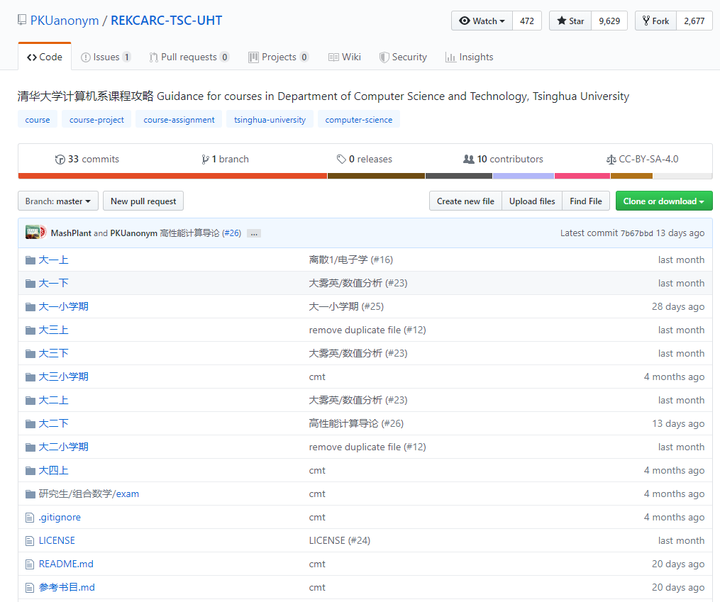This screenshot has width=720, height=602.
Task: View the 9,629 stargazers count
Action: tap(609, 21)
